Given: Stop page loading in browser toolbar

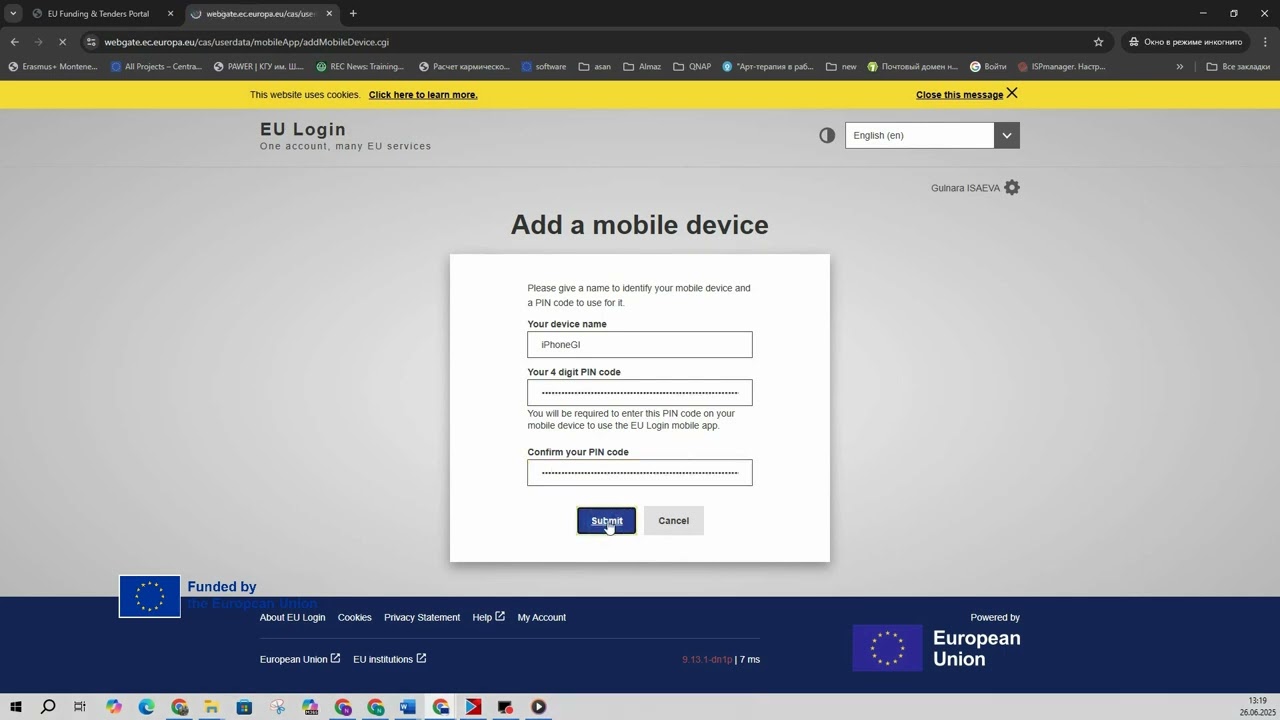Looking at the screenshot, I should point(62,42).
